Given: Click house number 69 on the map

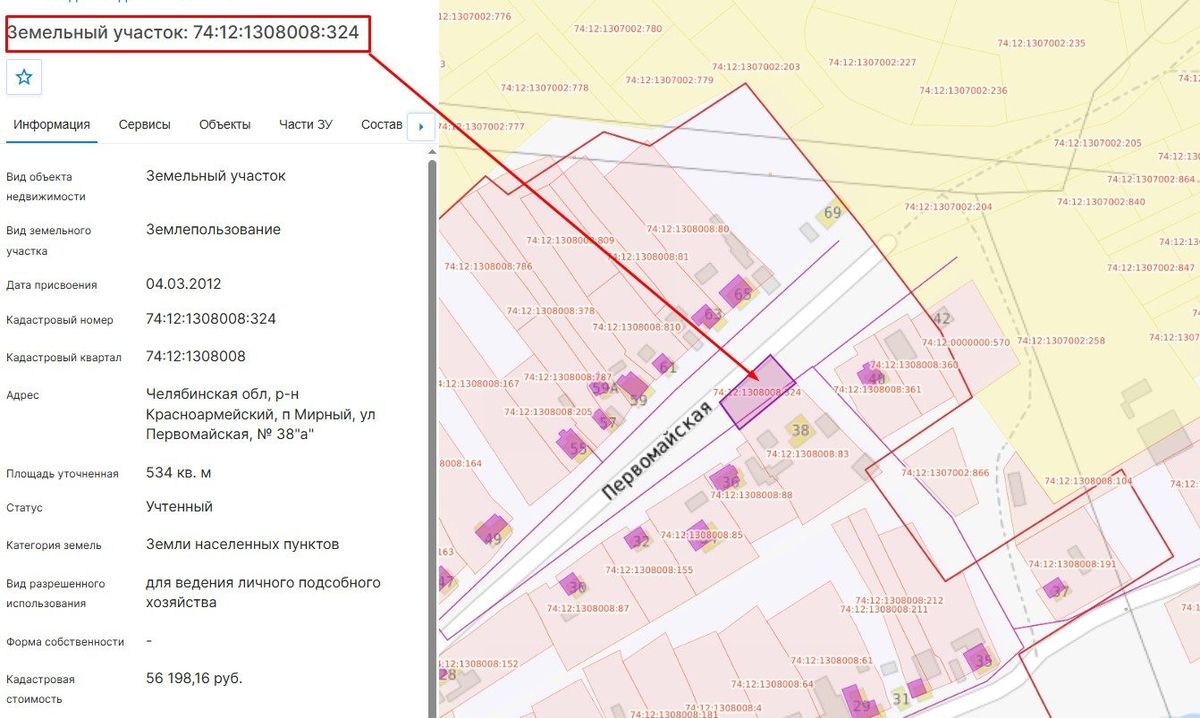Looking at the screenshot, I should pos(833,213).
